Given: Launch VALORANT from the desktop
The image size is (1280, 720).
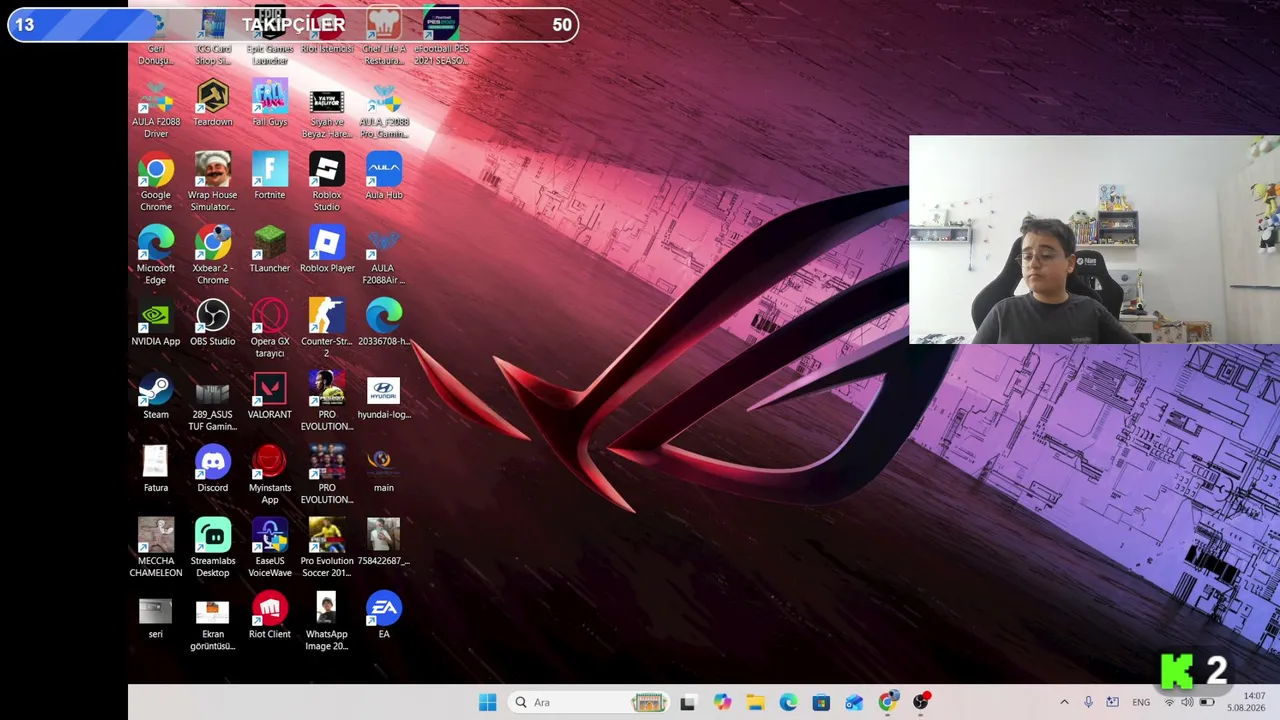Looking at the screenshot, I should coord(269,396).
